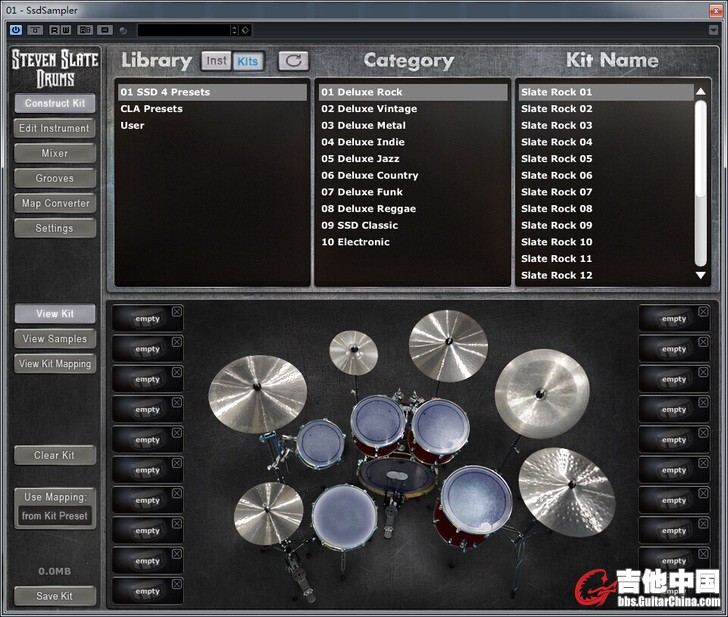The height and width of the screenshot is (617, 728).
Task: Click the square icon after A/B button
Action: pyautogui.click(x=105, y=30)
